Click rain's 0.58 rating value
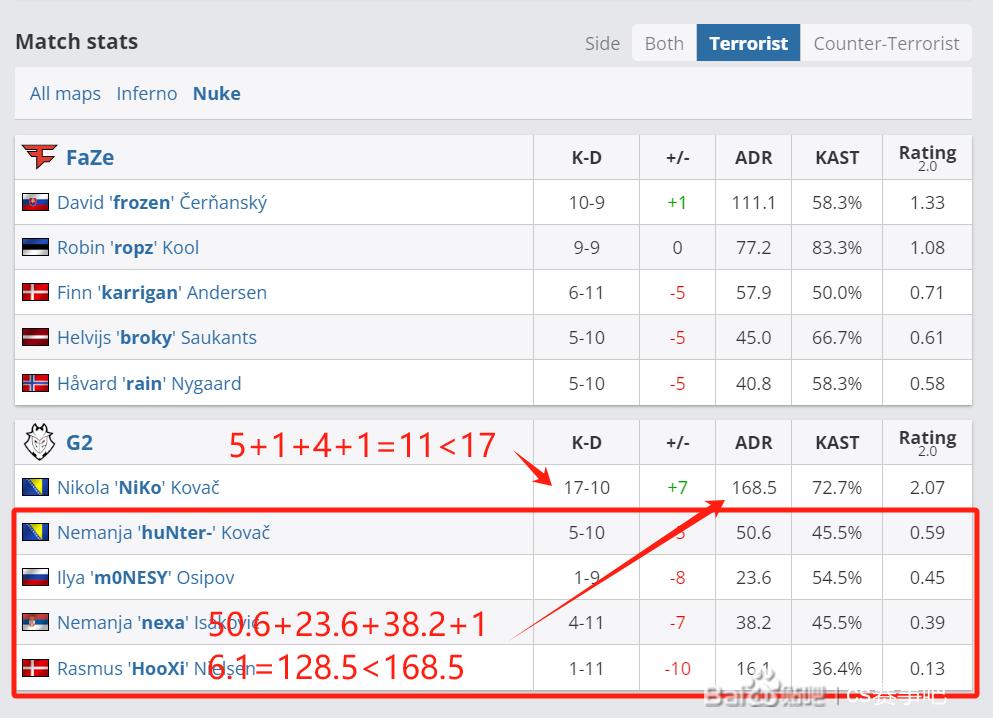The image size is (993, 718). click(x=928, y=384)
